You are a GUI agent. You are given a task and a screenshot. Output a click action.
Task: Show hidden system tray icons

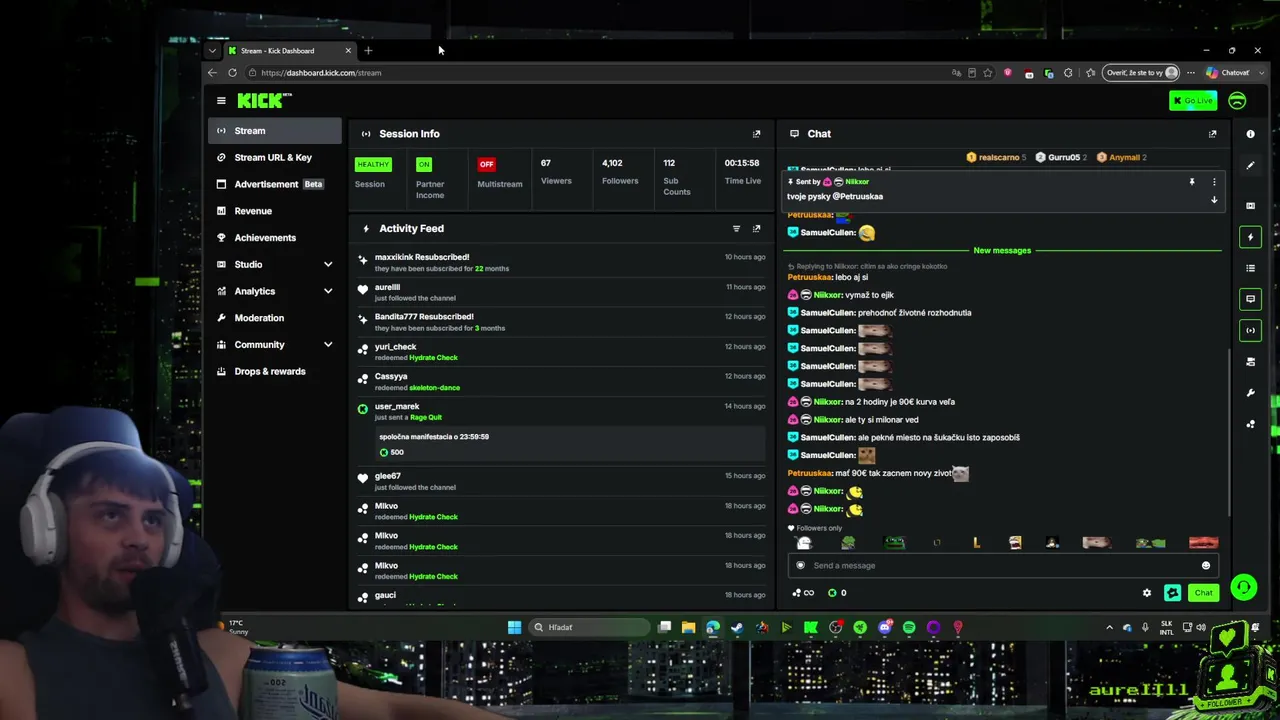coord(1109,628)
